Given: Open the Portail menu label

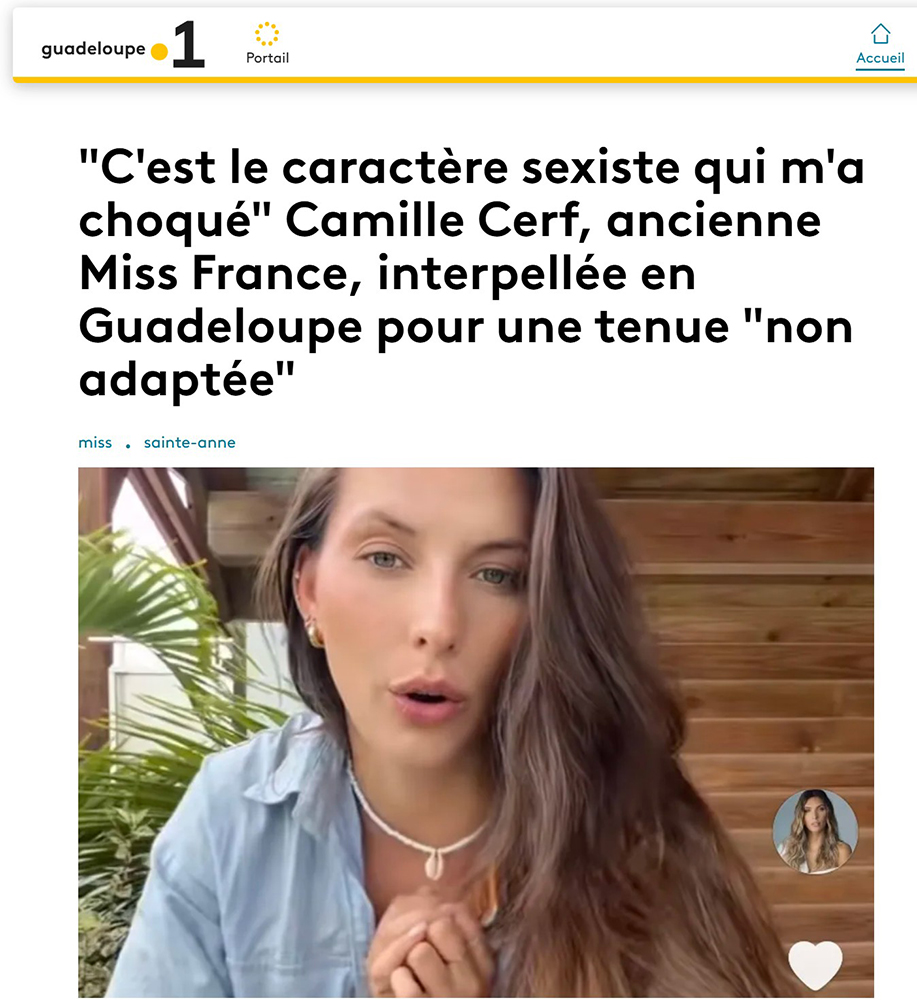Looking at the screenshot, I should coord(267,58).
